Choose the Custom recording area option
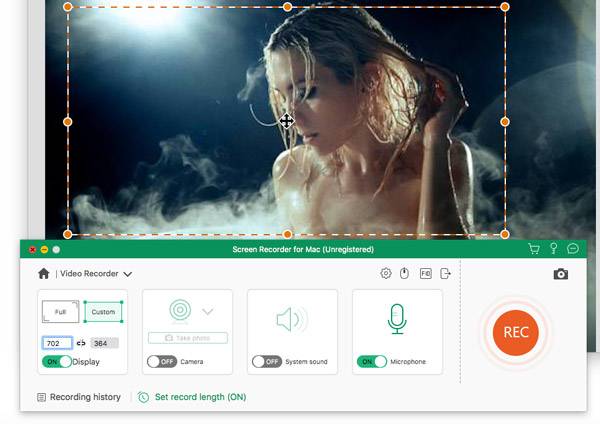 point(103,312)
